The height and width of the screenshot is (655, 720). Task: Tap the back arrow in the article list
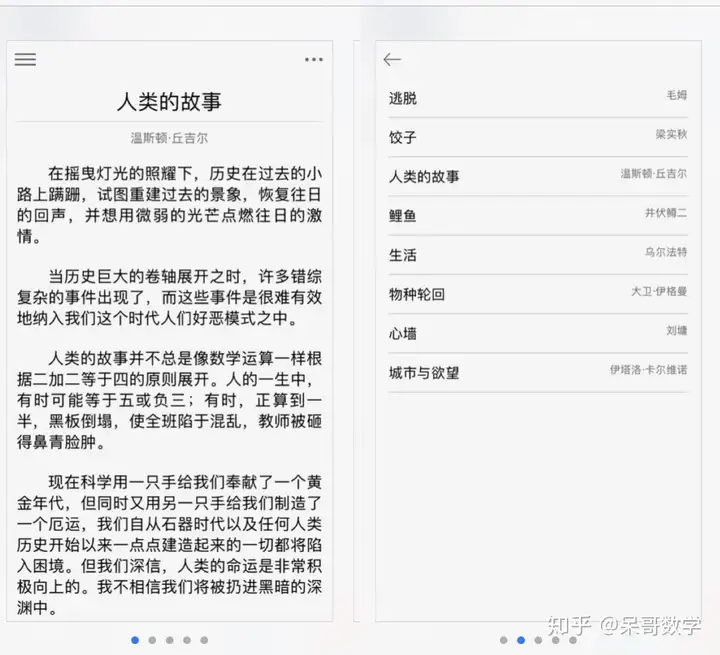click(x=392, y=60)
